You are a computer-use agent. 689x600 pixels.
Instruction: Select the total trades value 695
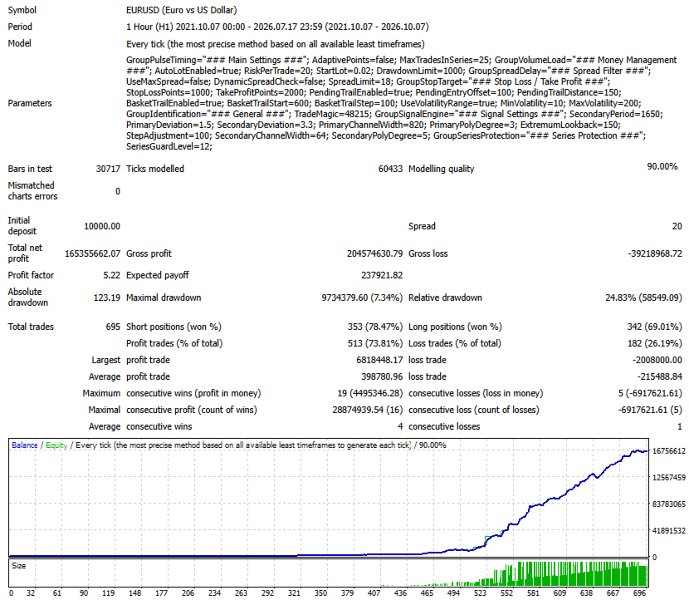click(113, 327)
